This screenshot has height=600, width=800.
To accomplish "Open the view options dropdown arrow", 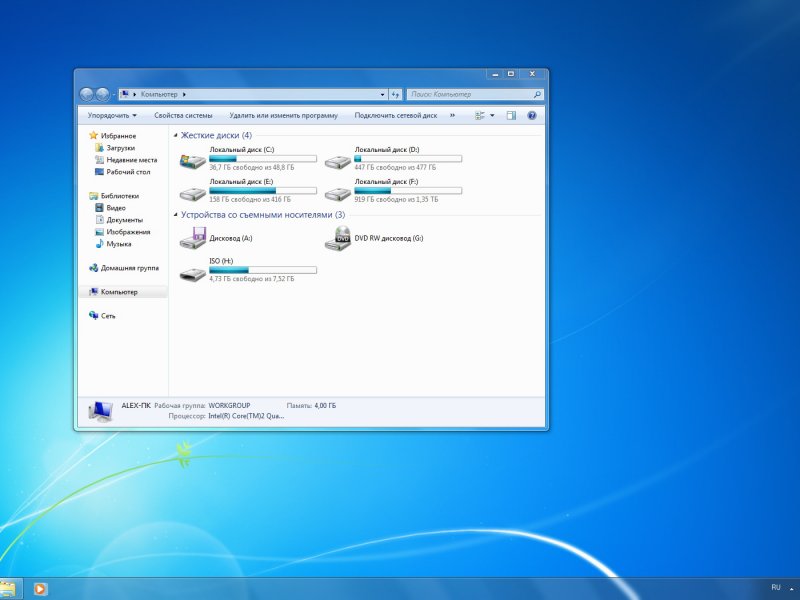I will click(492, 116).
